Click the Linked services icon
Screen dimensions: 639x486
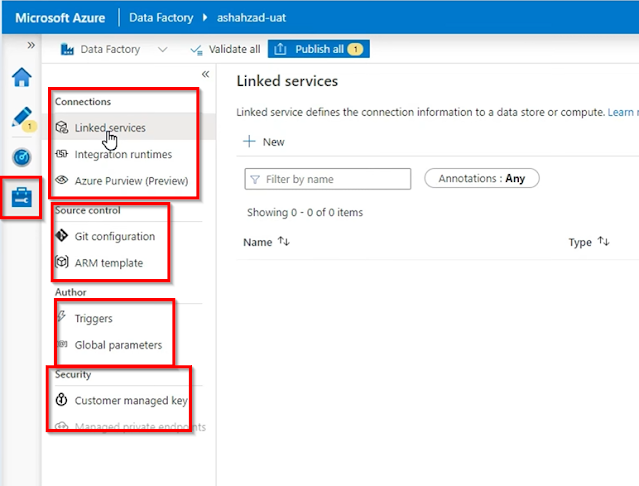62,127
